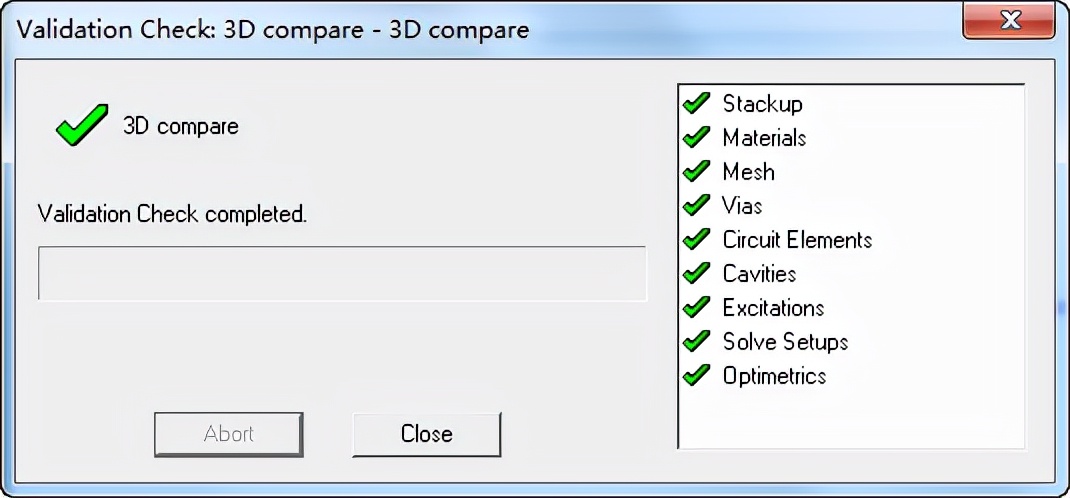Click the green checkmark beside Vias
This screenshot has height=498, width=1070.
(x=696, y=205)
